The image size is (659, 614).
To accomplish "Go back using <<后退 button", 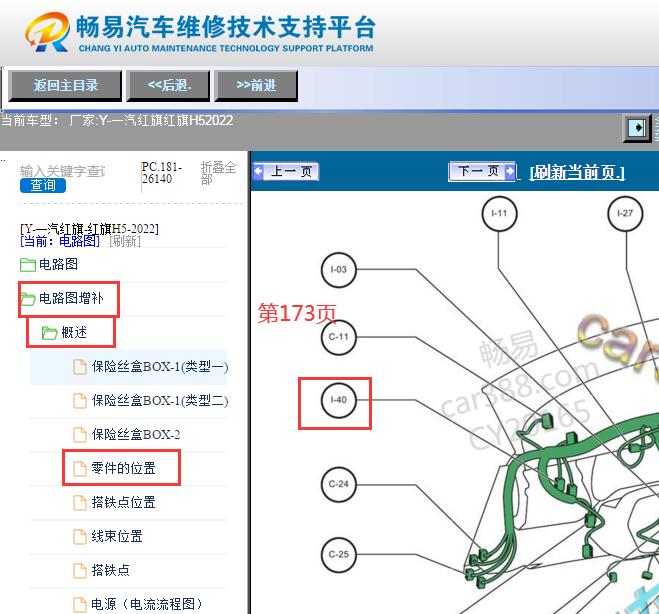I will tap(168, 86).
